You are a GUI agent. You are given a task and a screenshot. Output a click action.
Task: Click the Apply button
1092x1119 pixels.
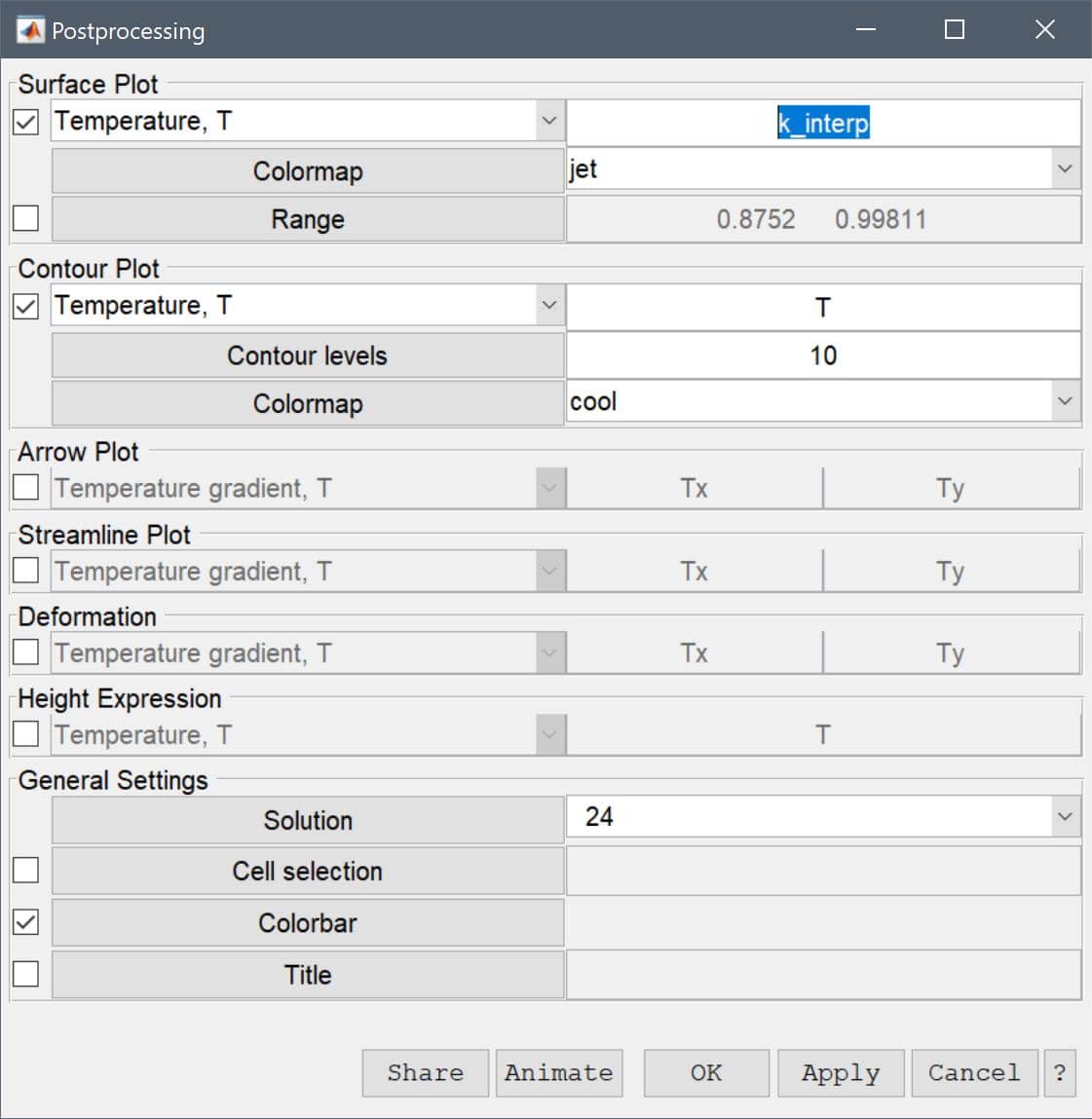841,1072
